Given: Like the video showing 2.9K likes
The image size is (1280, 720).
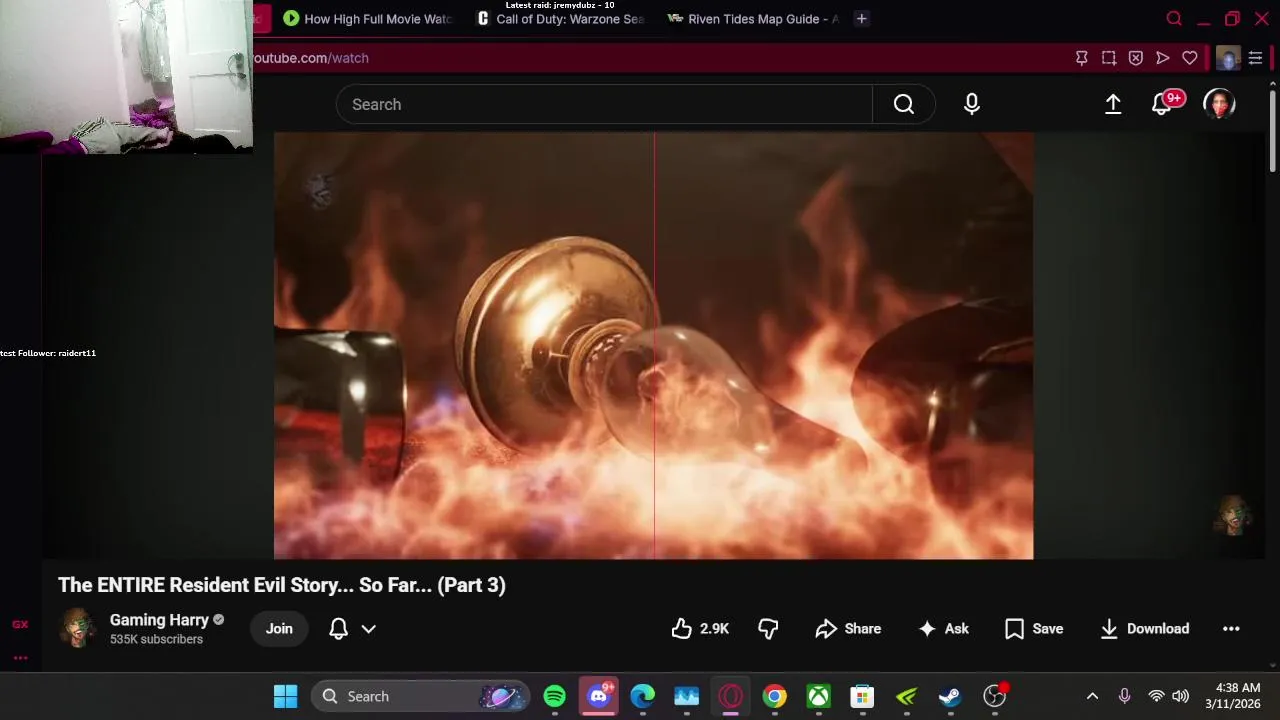Looking at the screenshot, I should coord(700,629).
